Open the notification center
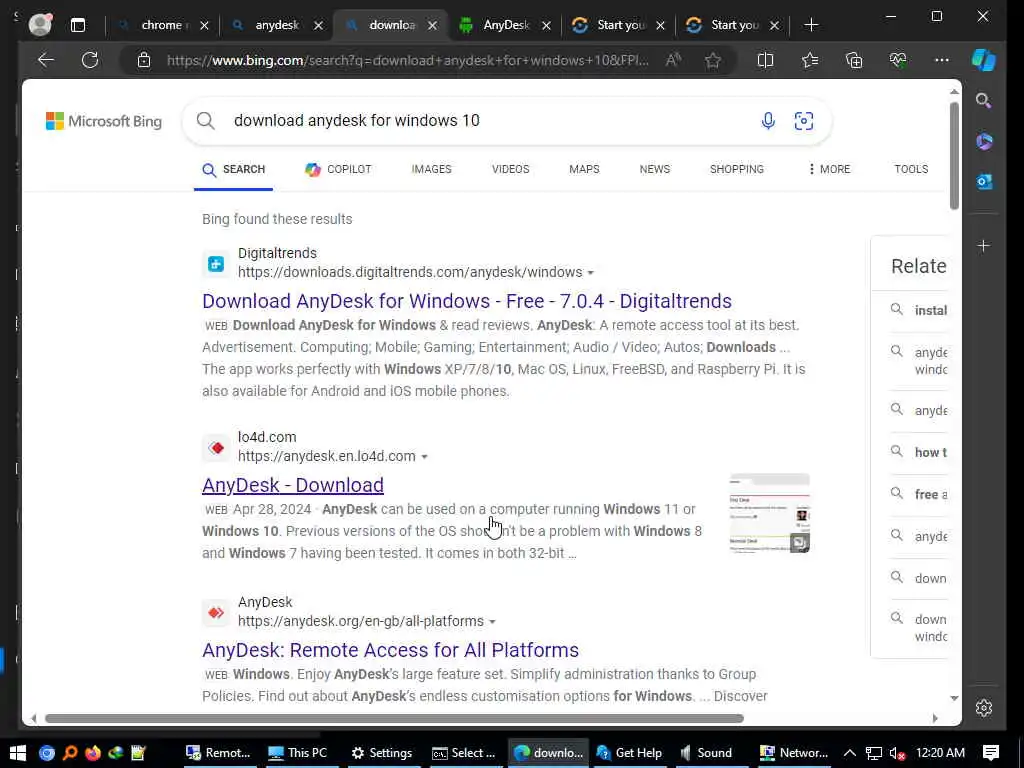Viewport: 1024px width, 768px height. pyautogui.click(x=991, y=753)
